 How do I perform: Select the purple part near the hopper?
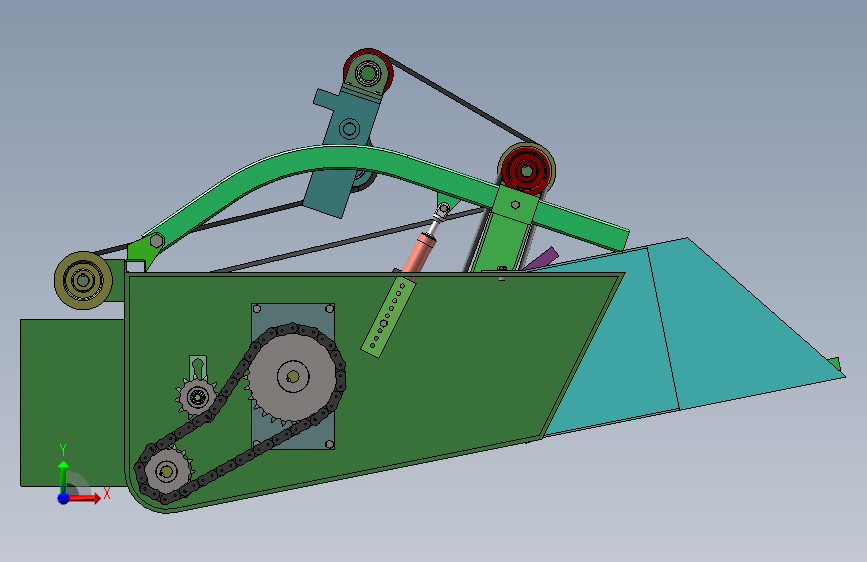541,259
